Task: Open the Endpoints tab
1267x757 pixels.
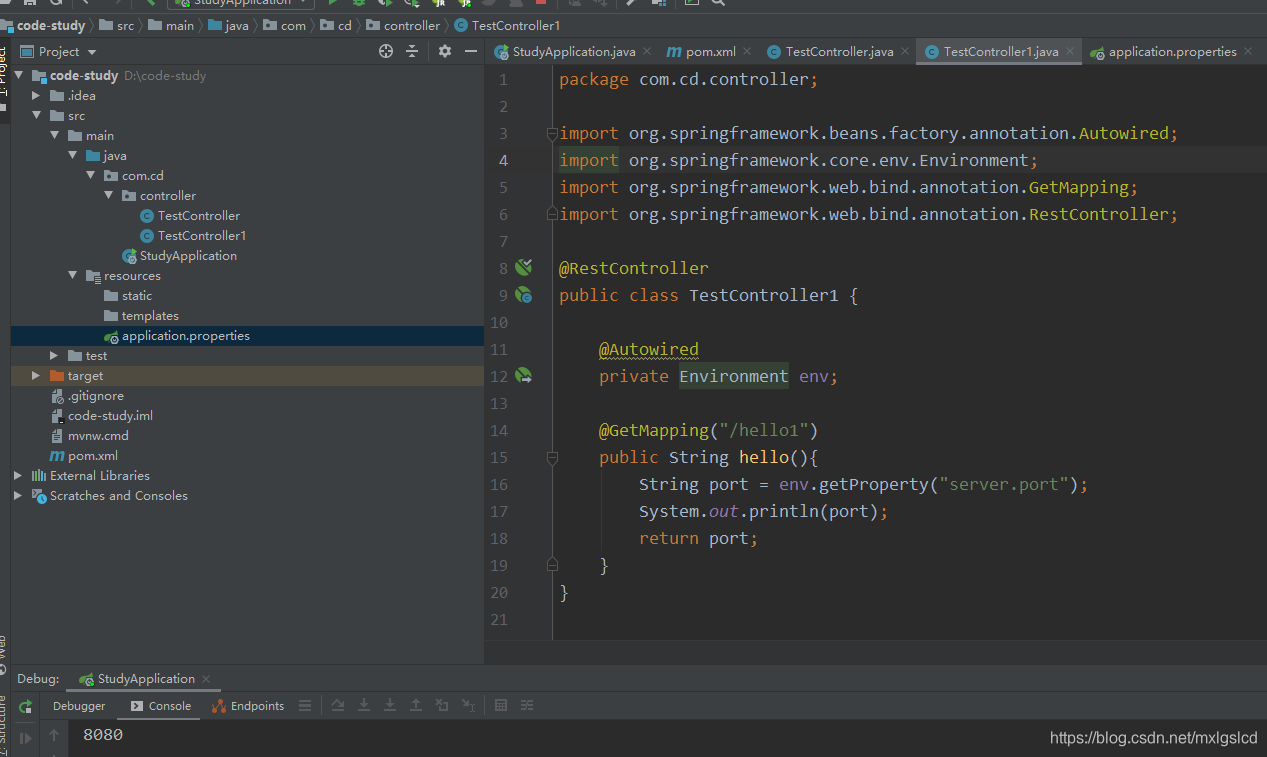Action: coord(249,706)
